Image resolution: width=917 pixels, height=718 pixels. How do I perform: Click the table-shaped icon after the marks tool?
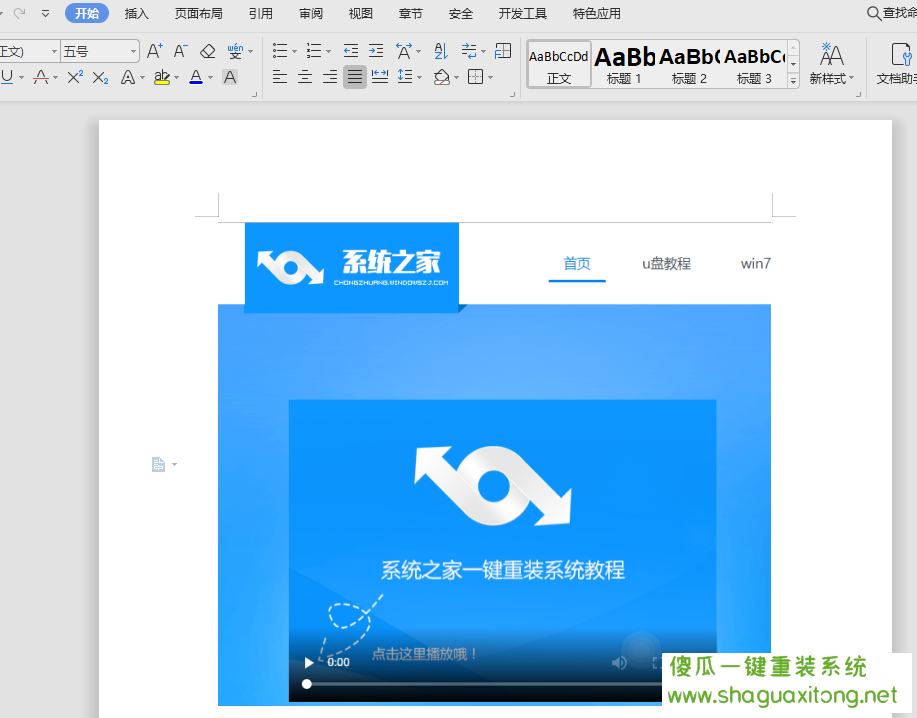pos(503,51)
